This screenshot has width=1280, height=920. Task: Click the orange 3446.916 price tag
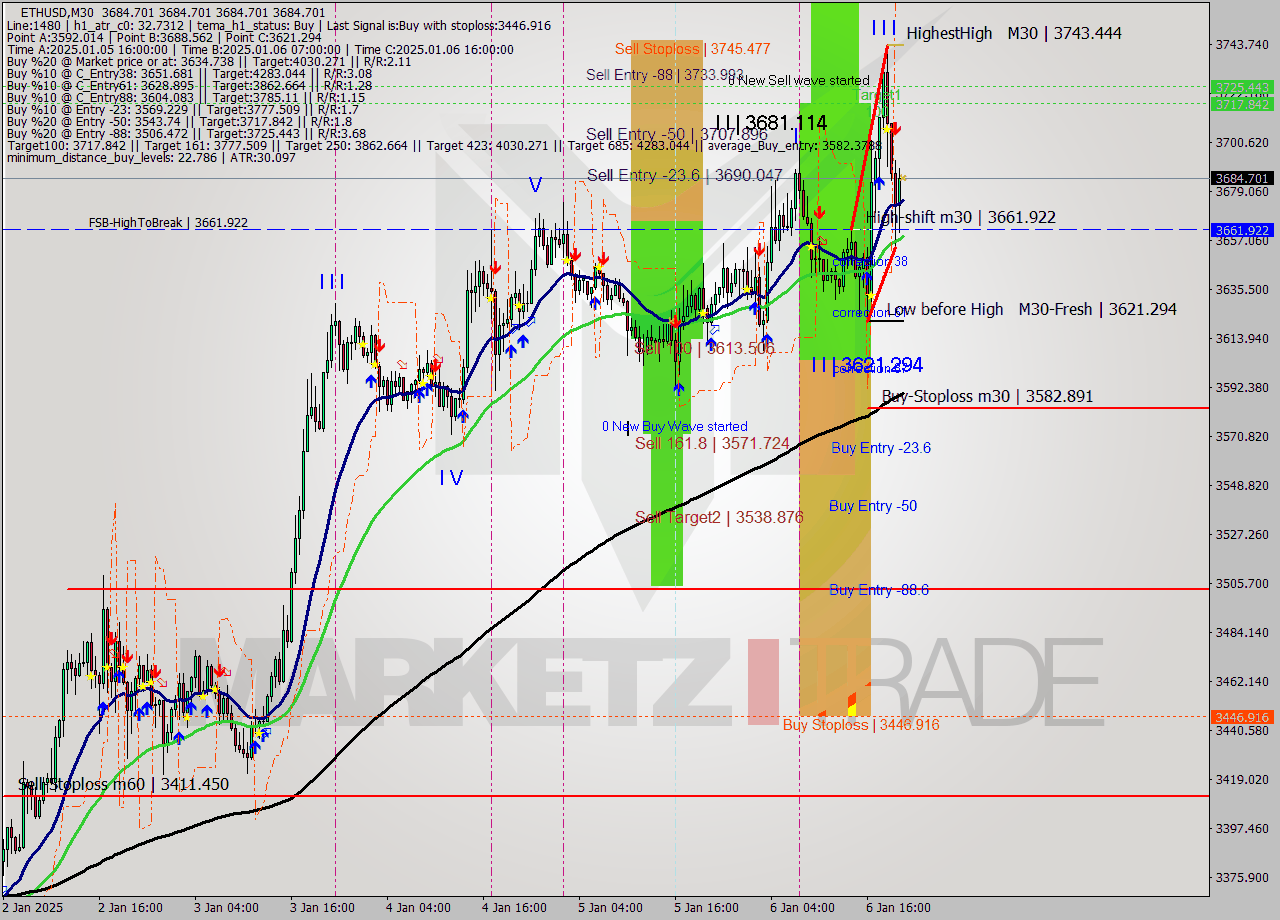pos(1241,717)
